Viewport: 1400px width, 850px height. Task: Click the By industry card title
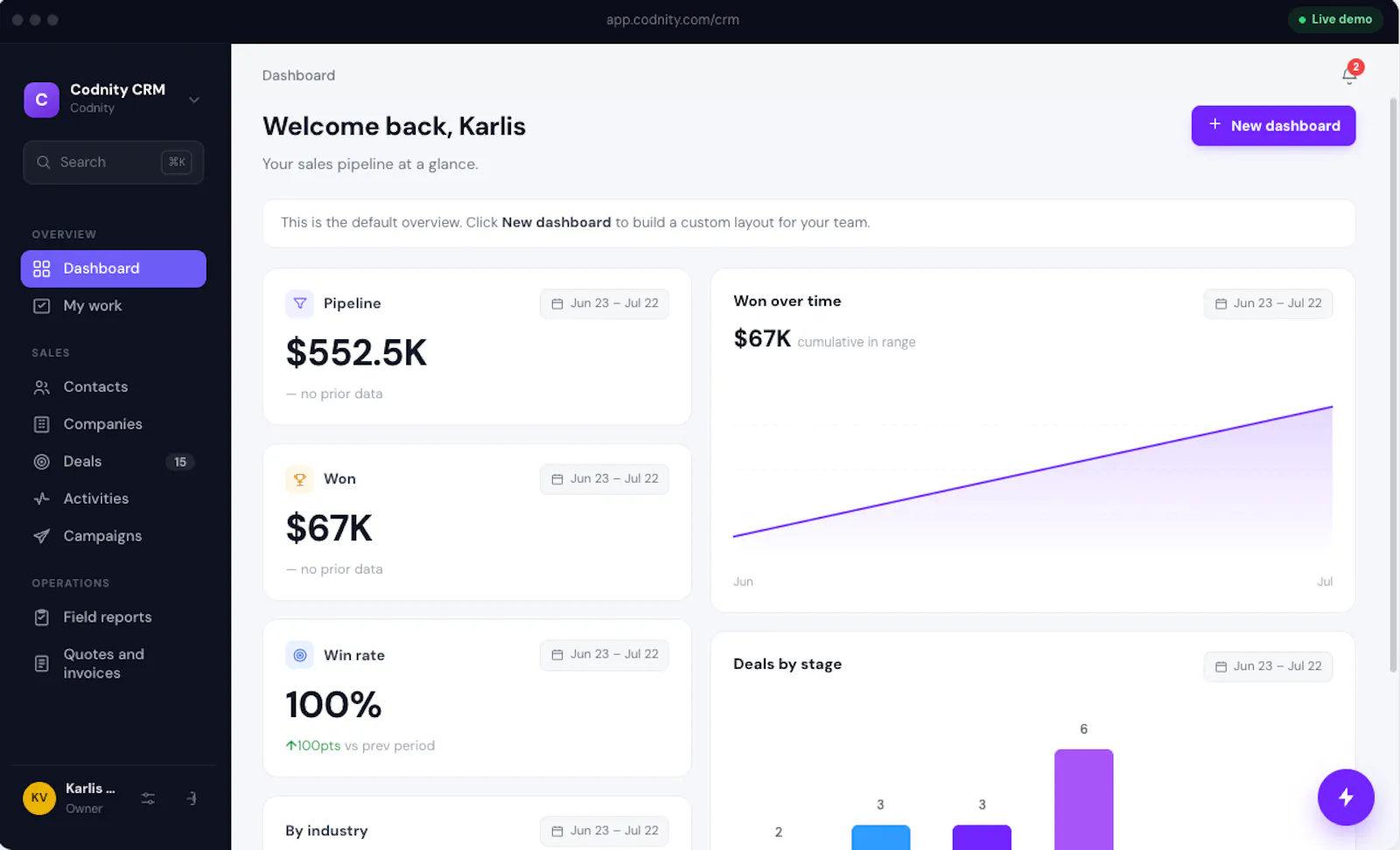[x=326, y=831]
